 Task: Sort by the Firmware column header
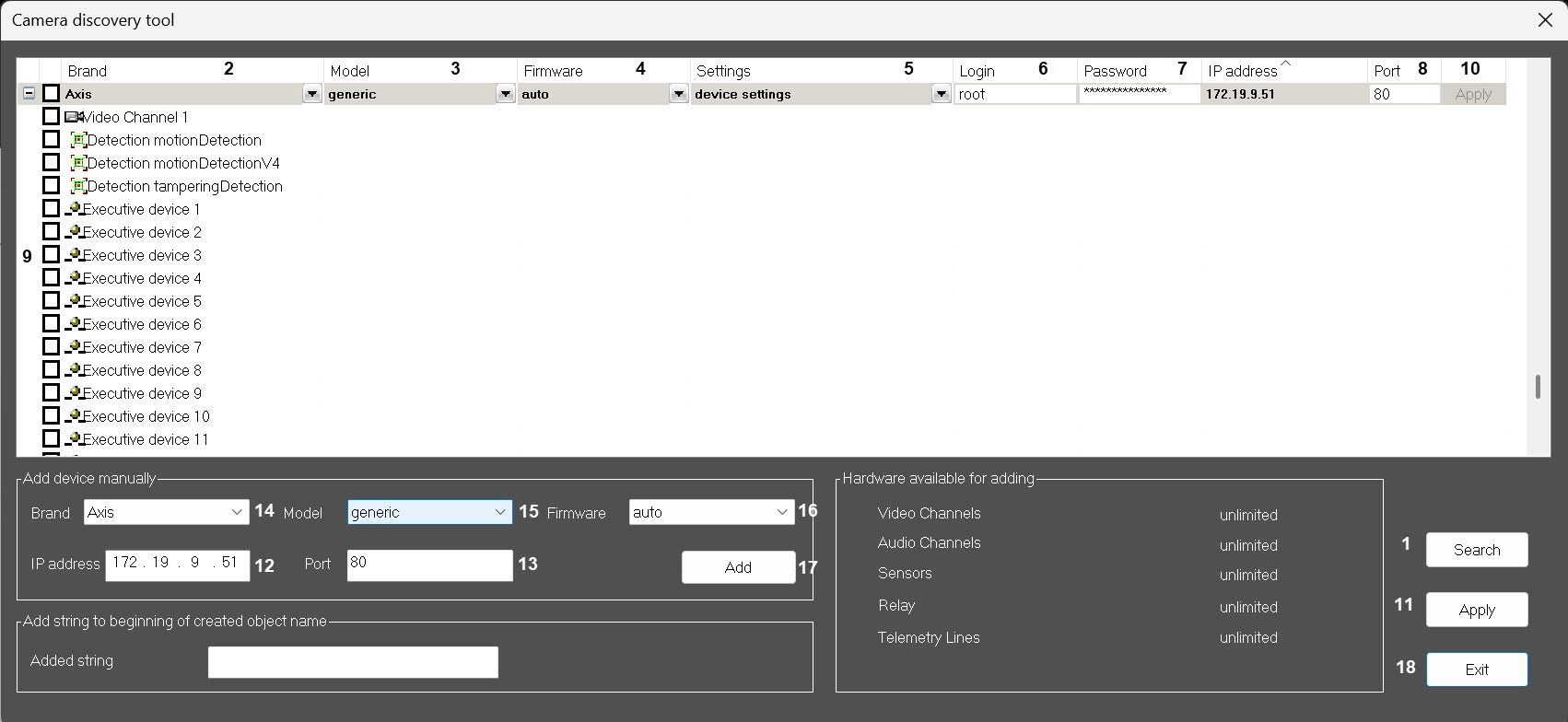pos(603,71)
